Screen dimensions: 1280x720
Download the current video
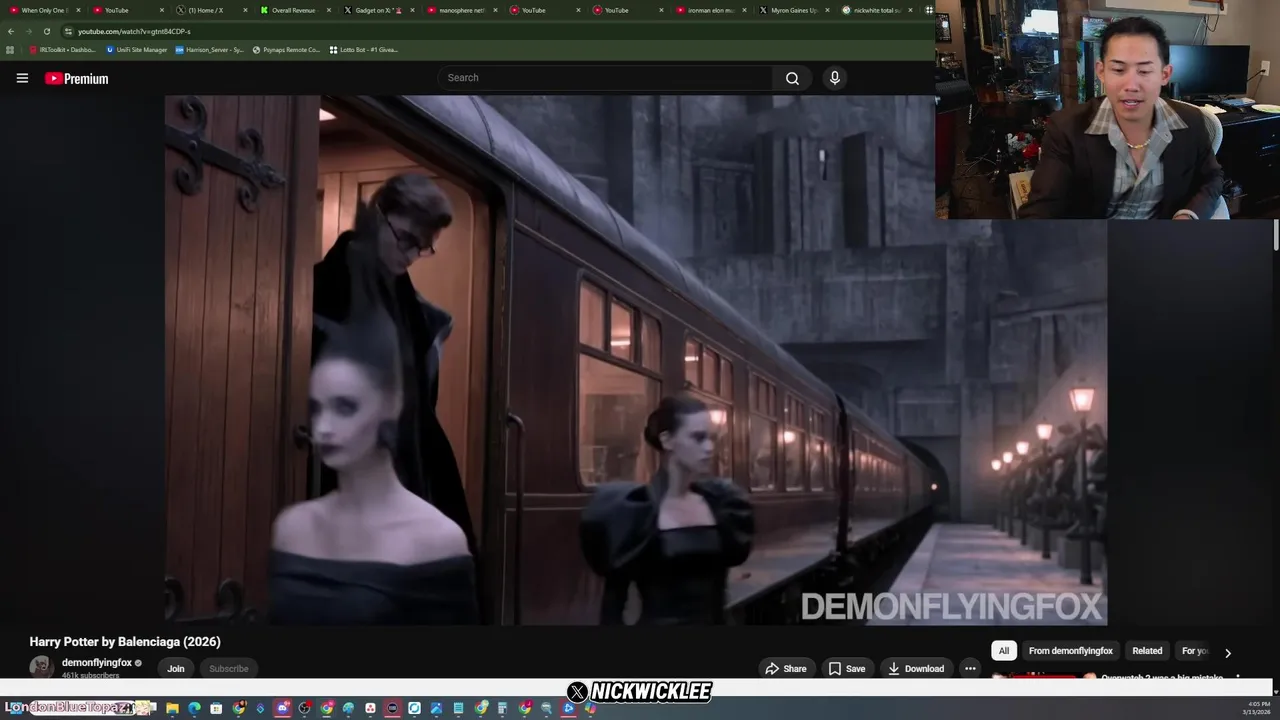point(916,668)
